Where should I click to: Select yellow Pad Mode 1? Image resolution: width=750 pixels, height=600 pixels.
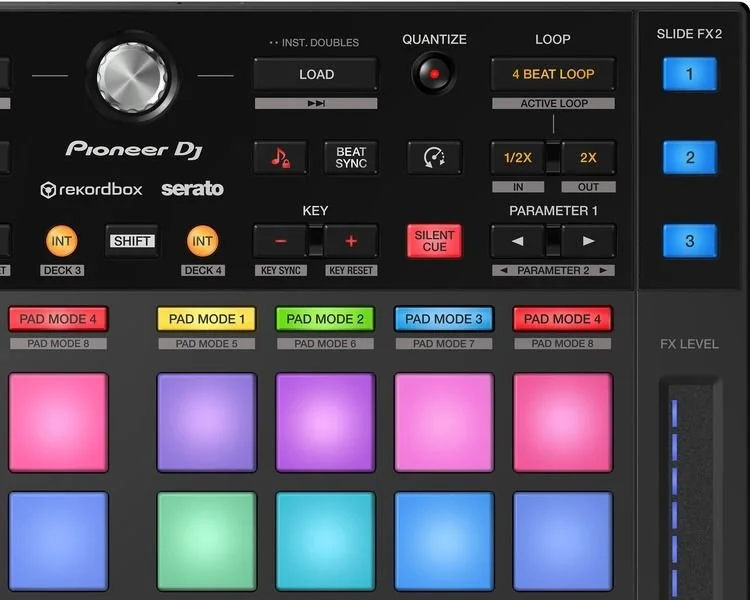coord(207,319)
